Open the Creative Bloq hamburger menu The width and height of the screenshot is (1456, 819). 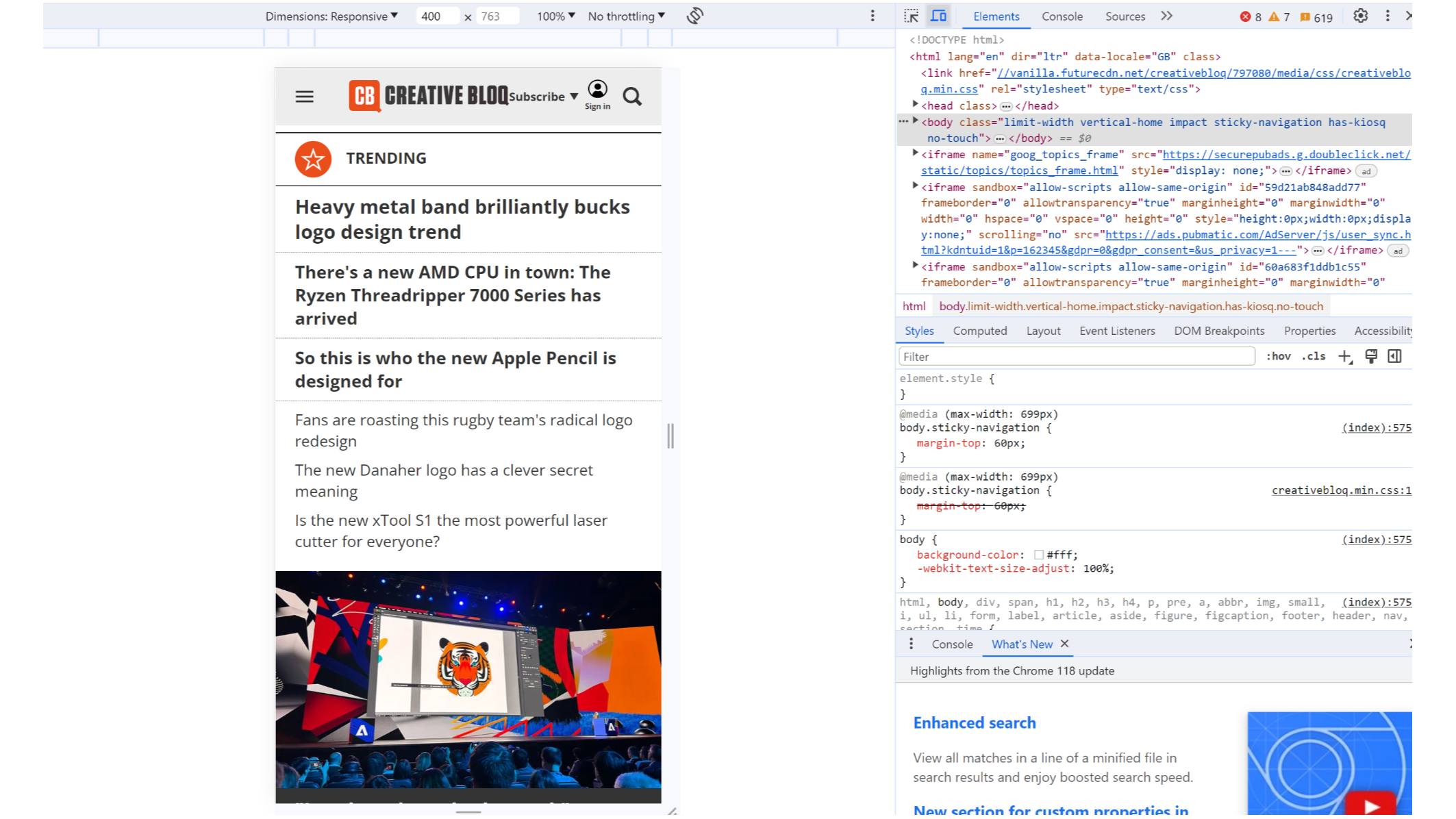click(x=304, y=97)
